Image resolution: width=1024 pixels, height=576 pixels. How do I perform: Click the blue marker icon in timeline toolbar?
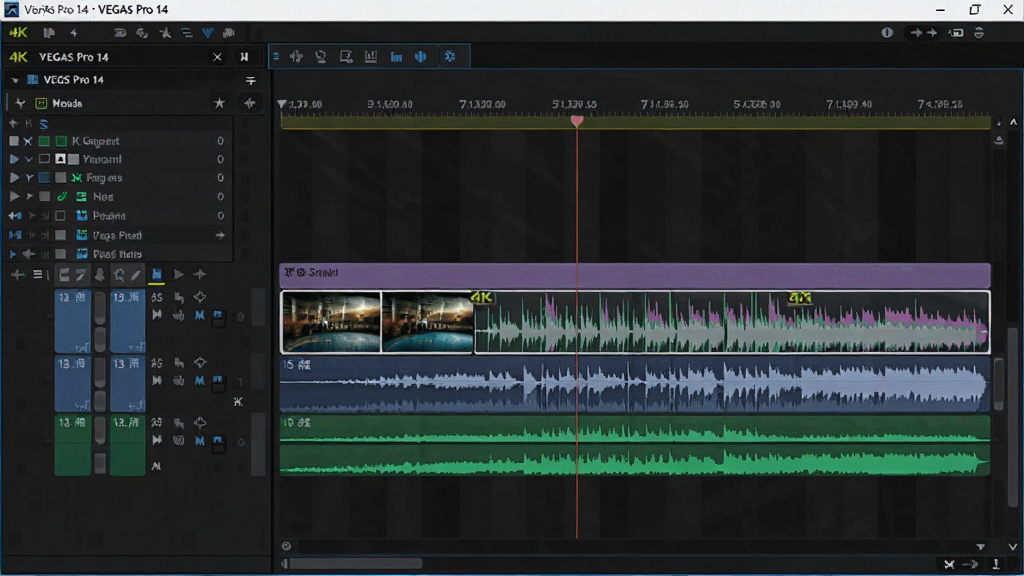click(421, 57)
